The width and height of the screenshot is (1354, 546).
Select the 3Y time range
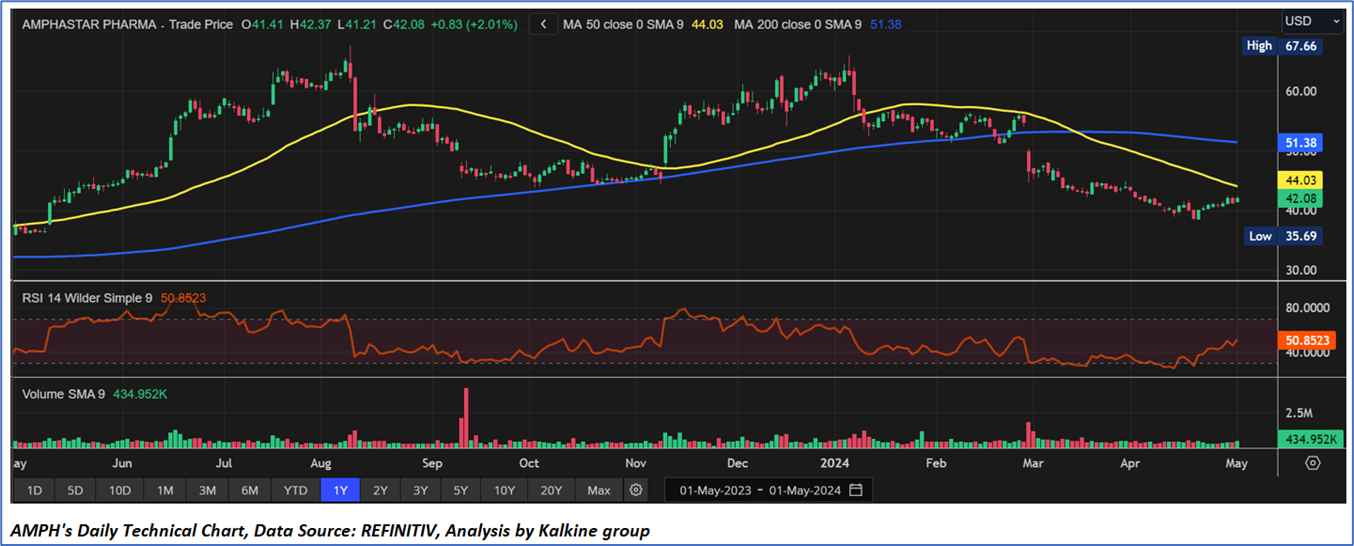[x=420, y=490]
